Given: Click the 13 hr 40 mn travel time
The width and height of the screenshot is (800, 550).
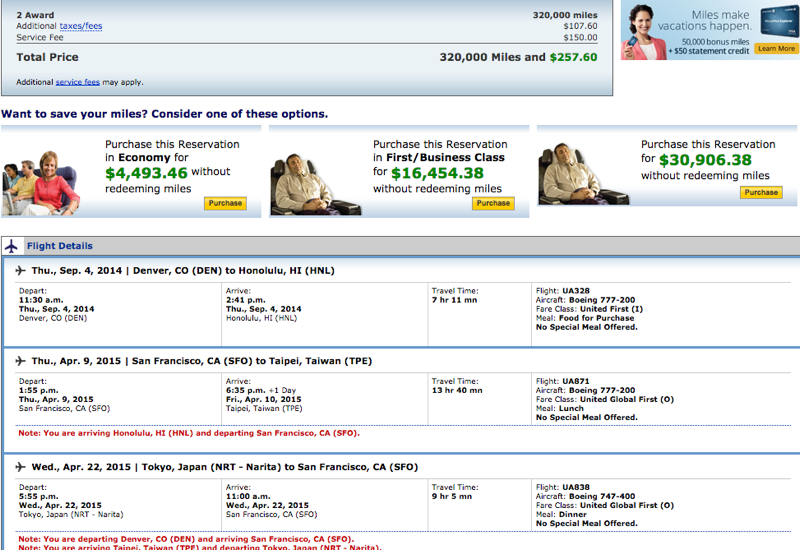Looking at the screenshot, I should tap(457, 390).
